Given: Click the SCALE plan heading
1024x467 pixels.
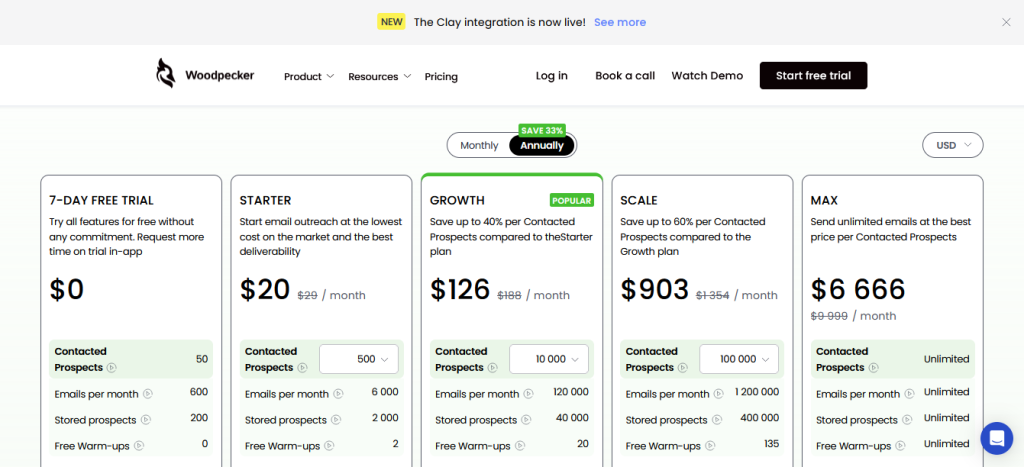Looking at the screenshot, I should pyautogui.click(x=639, y=201).
